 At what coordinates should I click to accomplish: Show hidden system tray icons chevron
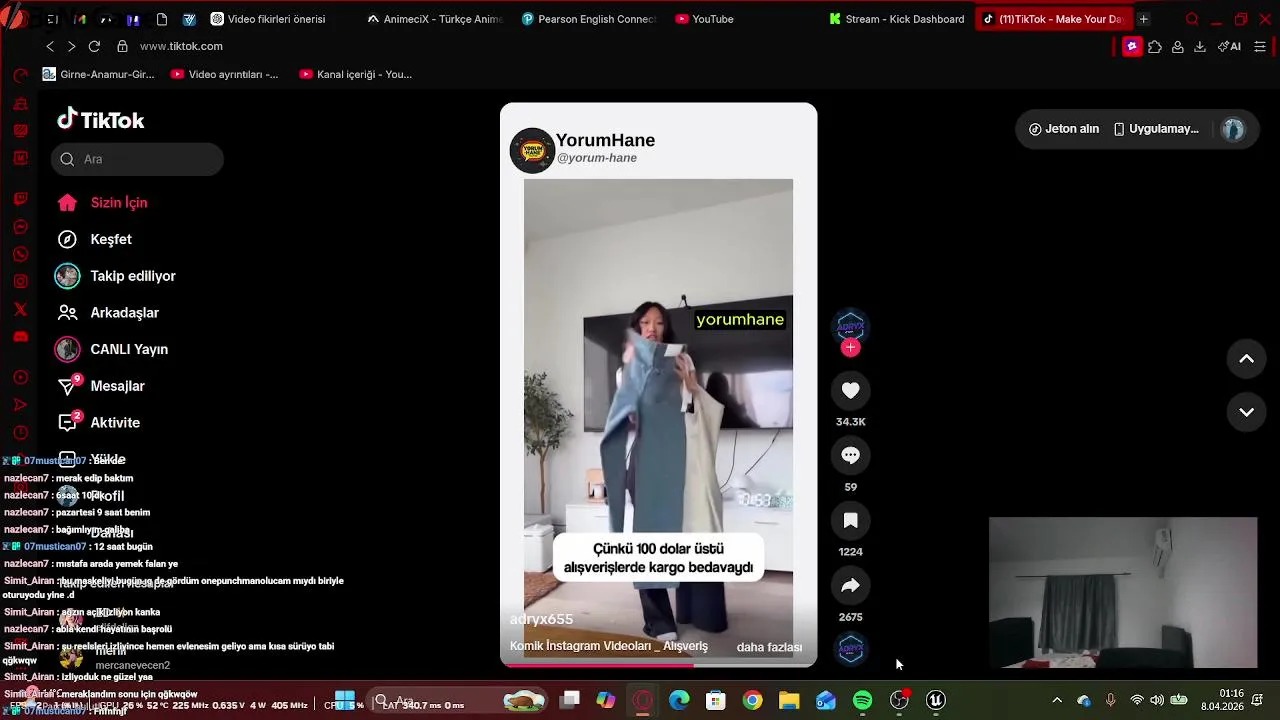(1057, 700)
